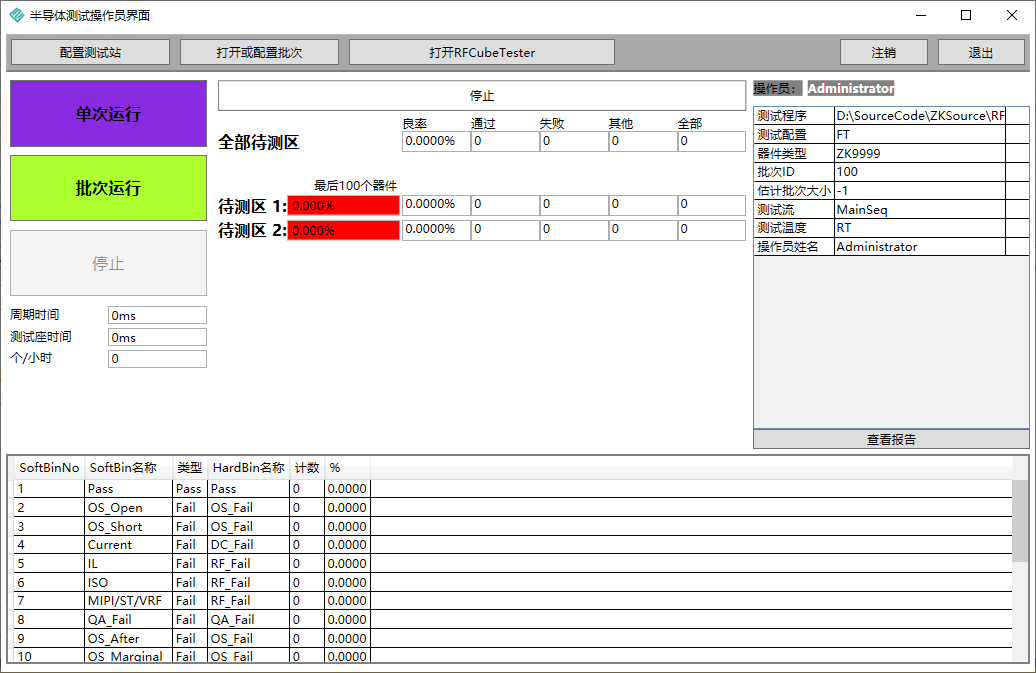Sort by HardBin名称 column header
Viewport: 1036px width, 673px height.
pos(249,468)
